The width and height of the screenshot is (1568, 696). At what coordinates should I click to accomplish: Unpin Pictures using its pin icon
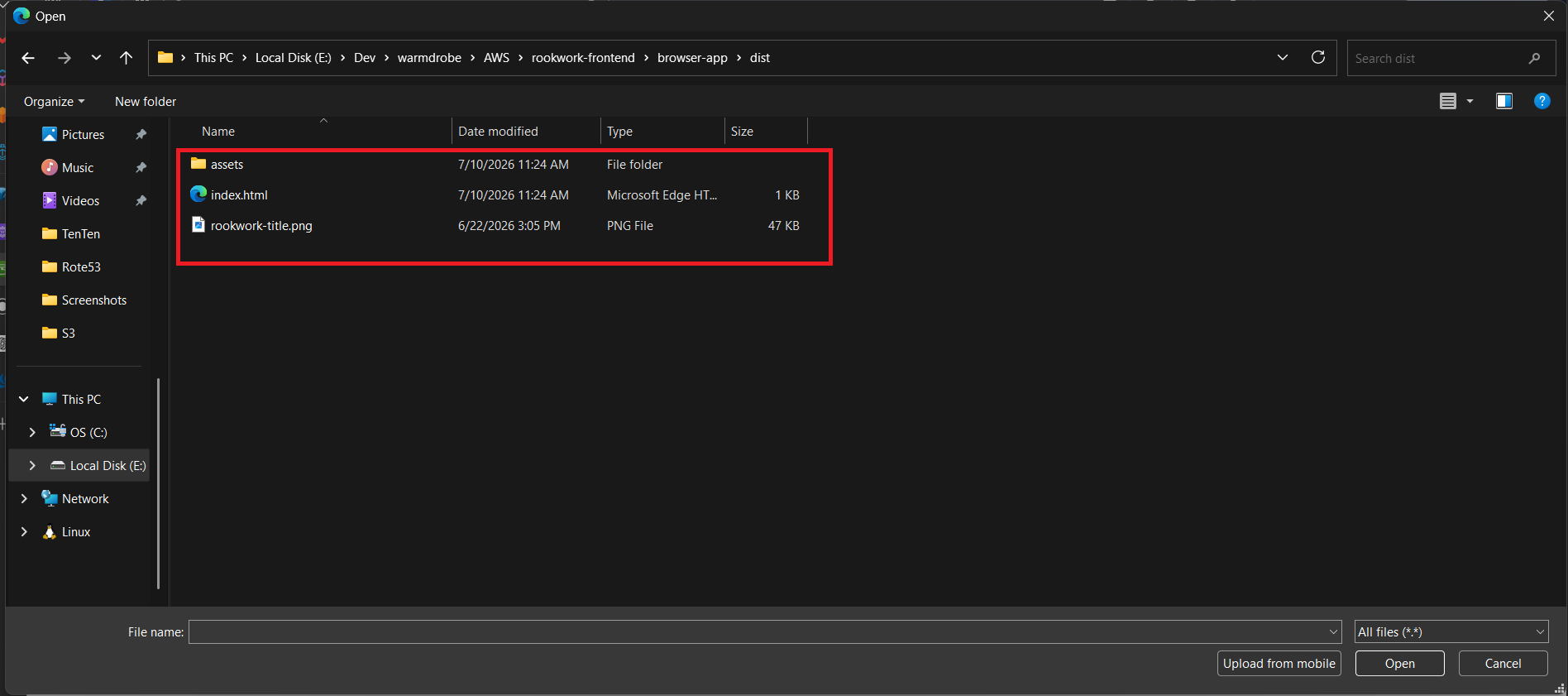[141, 134]
